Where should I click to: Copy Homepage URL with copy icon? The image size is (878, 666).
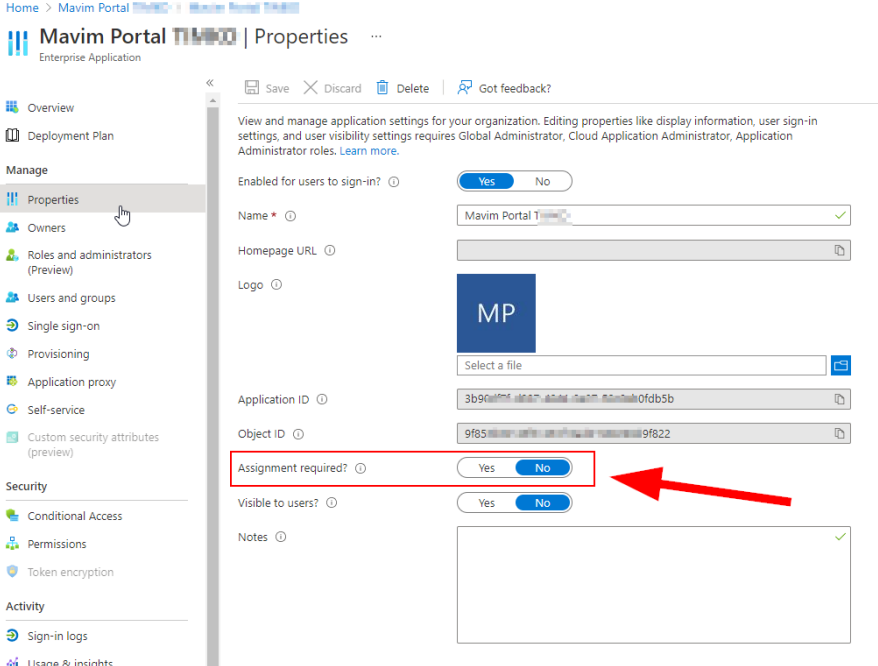(839, 250)
